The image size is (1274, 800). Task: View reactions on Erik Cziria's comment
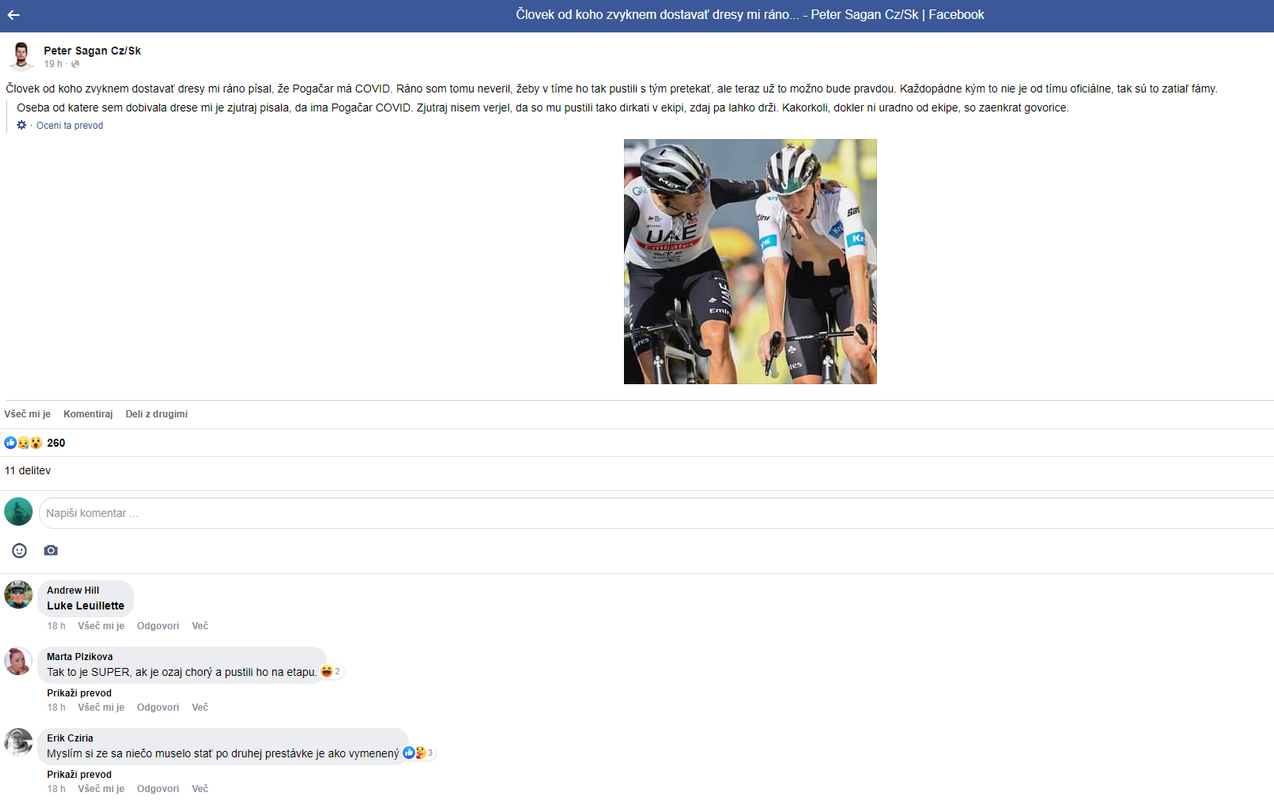pyautogui.click(x=419, y=753)
